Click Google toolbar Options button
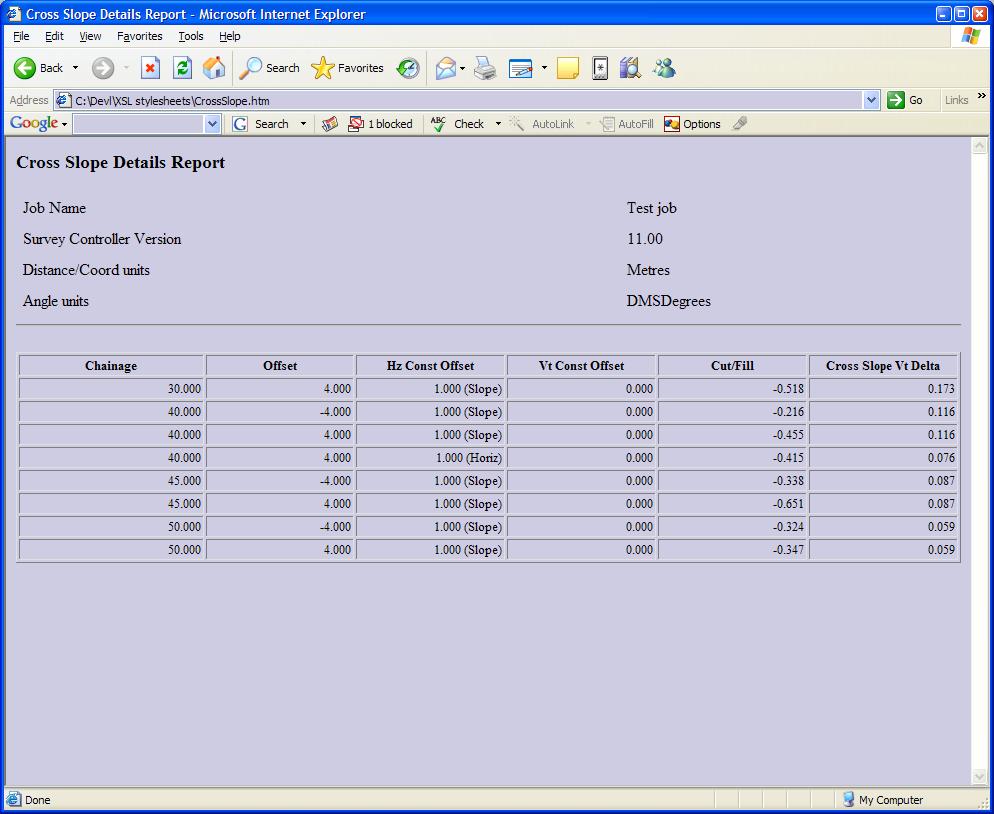The height and width of the screenshot is (814, 994). (x=692, y=124)
